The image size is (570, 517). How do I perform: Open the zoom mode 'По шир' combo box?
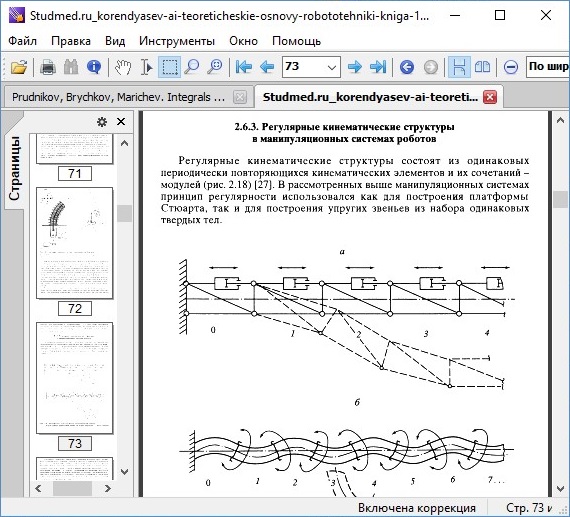click(548, 67)
